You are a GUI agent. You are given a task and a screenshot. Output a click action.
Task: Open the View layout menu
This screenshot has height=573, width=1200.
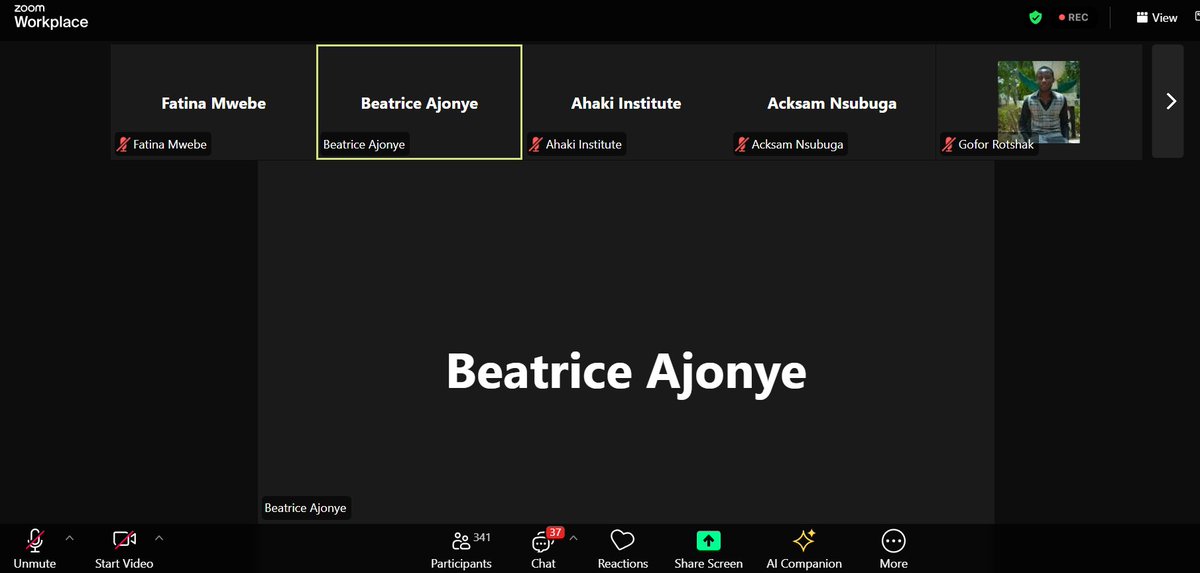(x=1157, y=17)
